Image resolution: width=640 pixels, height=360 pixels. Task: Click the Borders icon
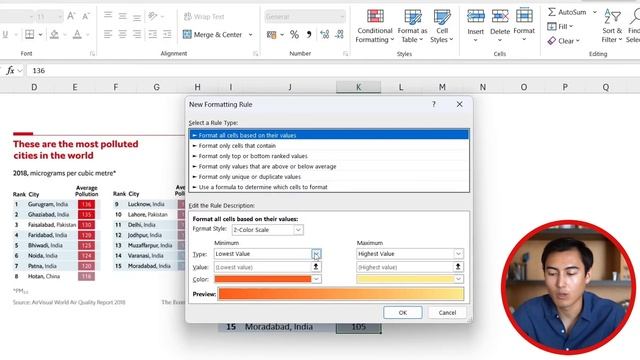(x=30, y=35)
